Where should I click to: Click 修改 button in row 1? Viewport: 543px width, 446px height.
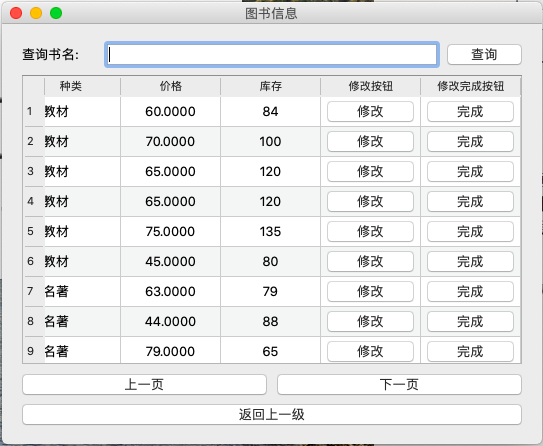coord(370,112)
